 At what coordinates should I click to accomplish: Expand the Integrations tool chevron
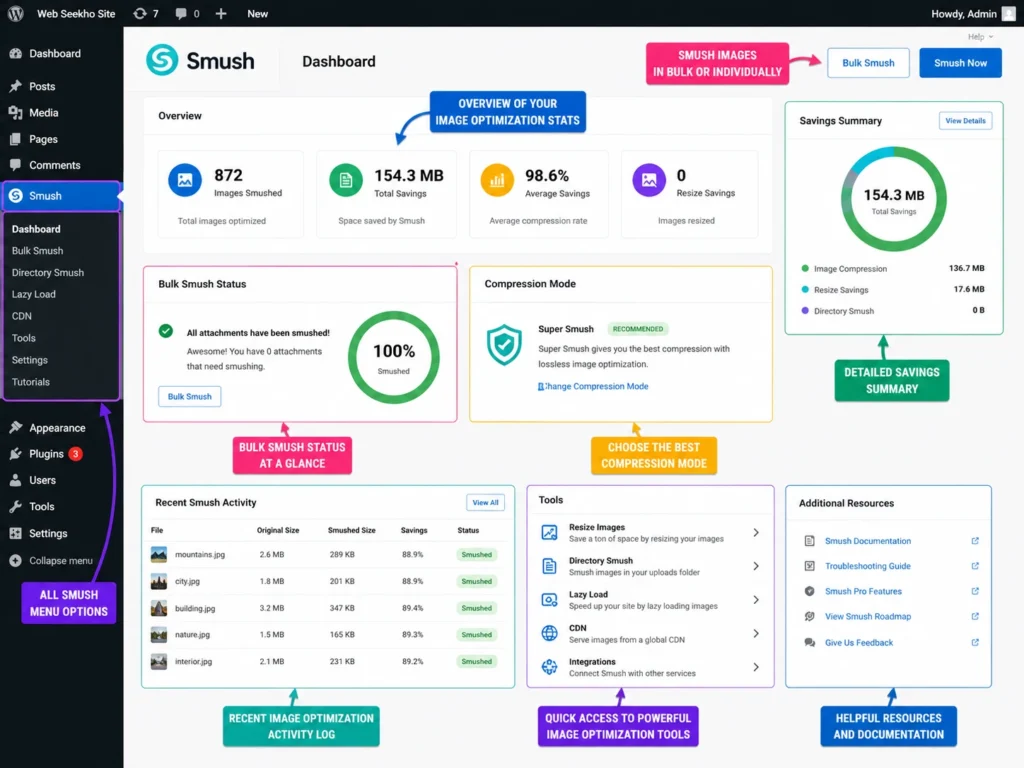[x=756, y=667]
